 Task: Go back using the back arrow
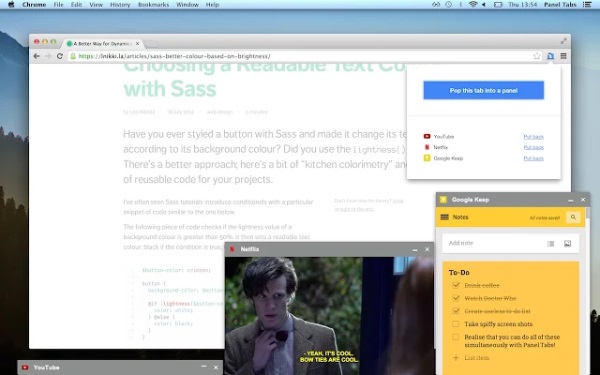pos(37,56)
